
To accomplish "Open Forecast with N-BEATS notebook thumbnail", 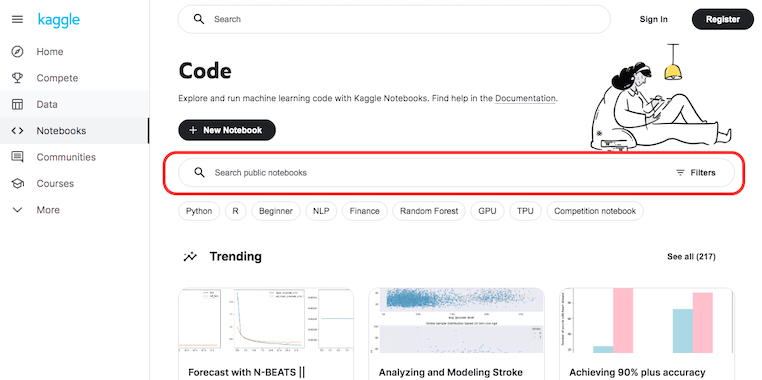I will pos(266,320).
